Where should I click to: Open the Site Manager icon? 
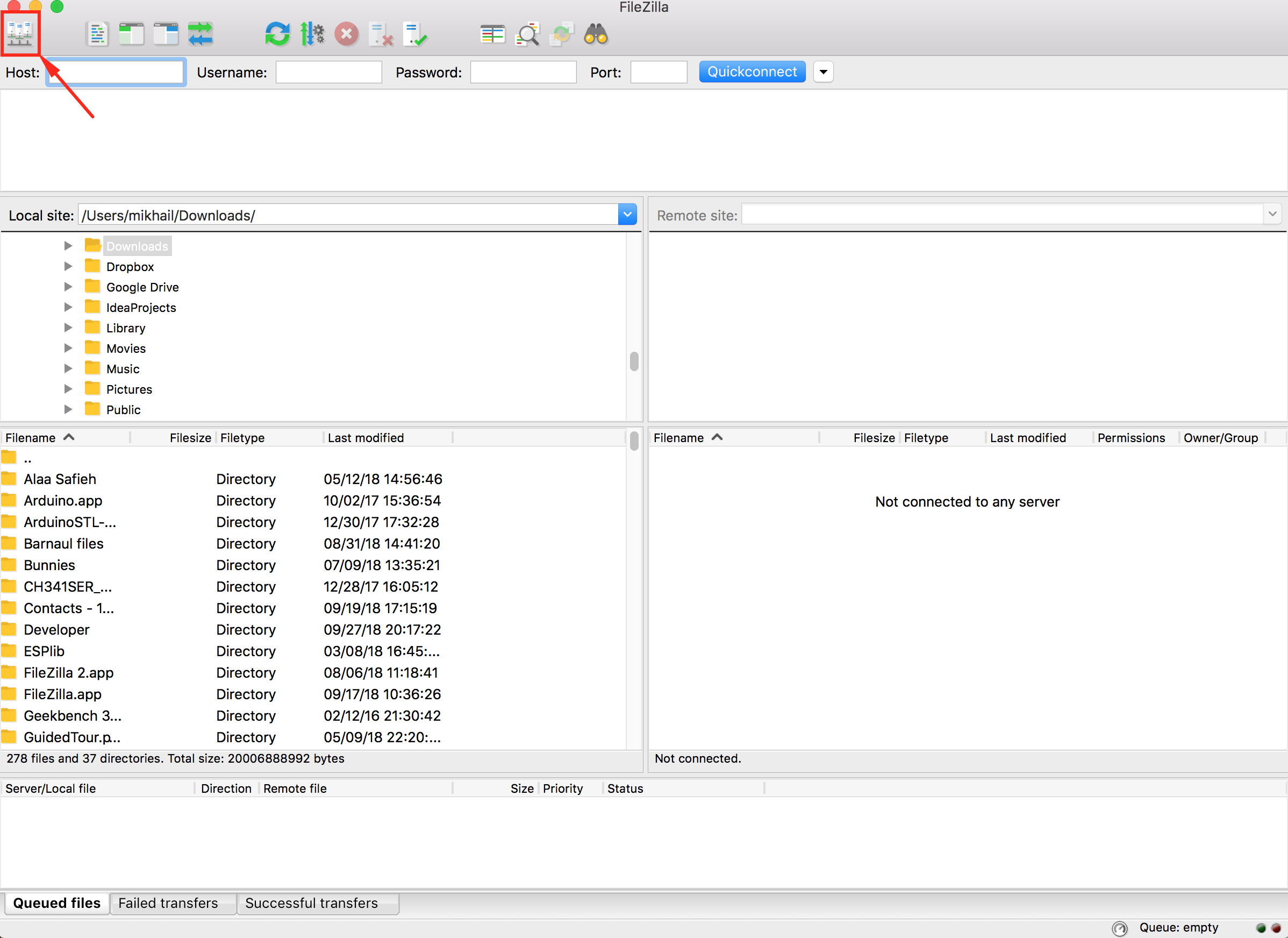20,34
